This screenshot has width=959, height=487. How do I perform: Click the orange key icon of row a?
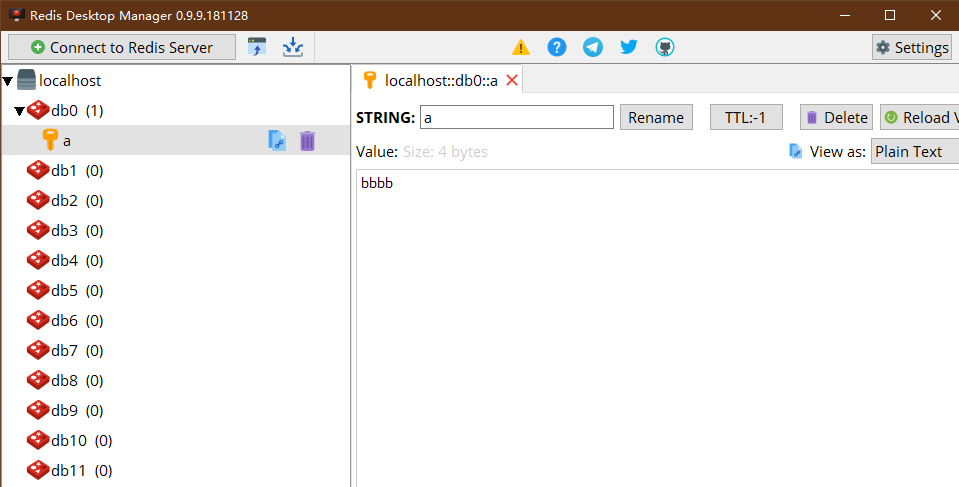(50, 140)
